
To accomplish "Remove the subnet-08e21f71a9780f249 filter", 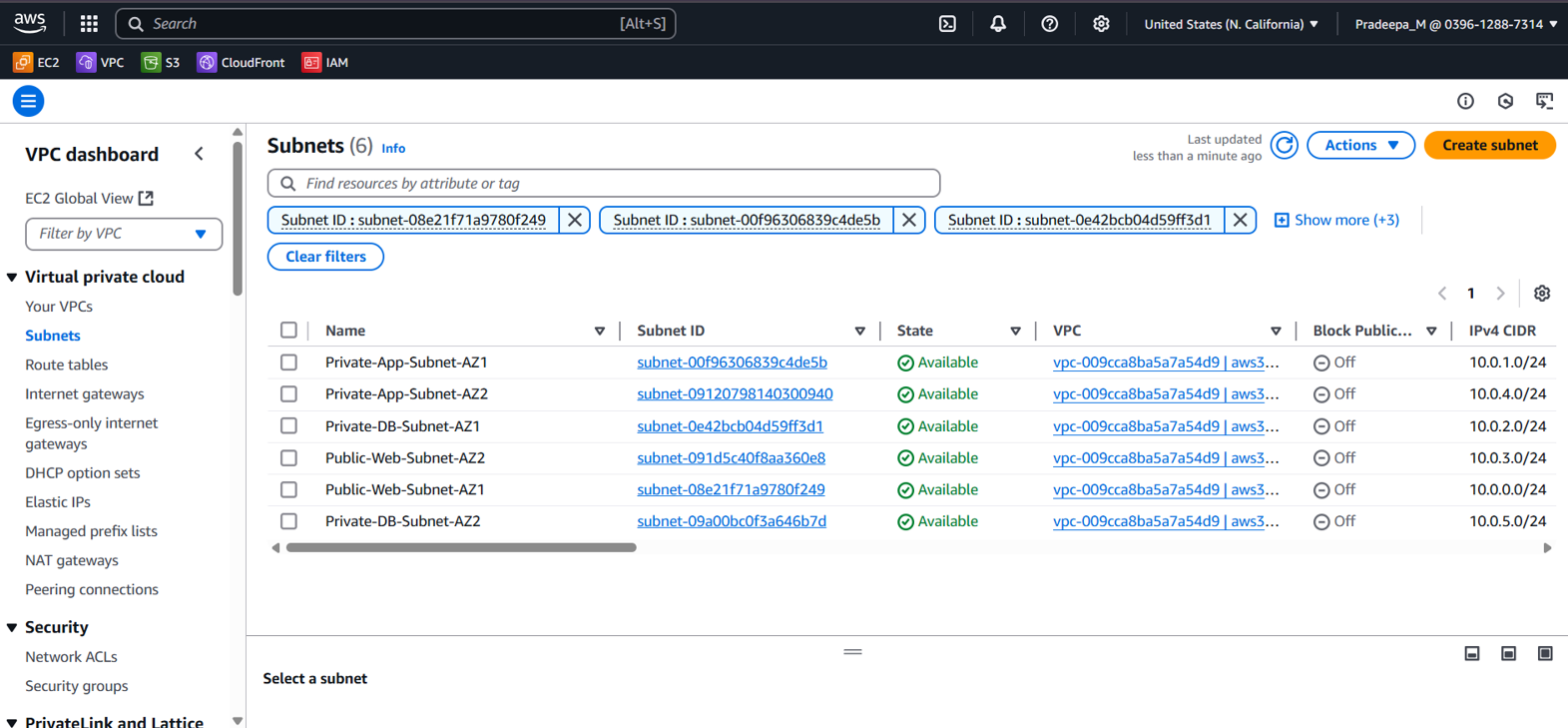I will click(x=575, y=220).
